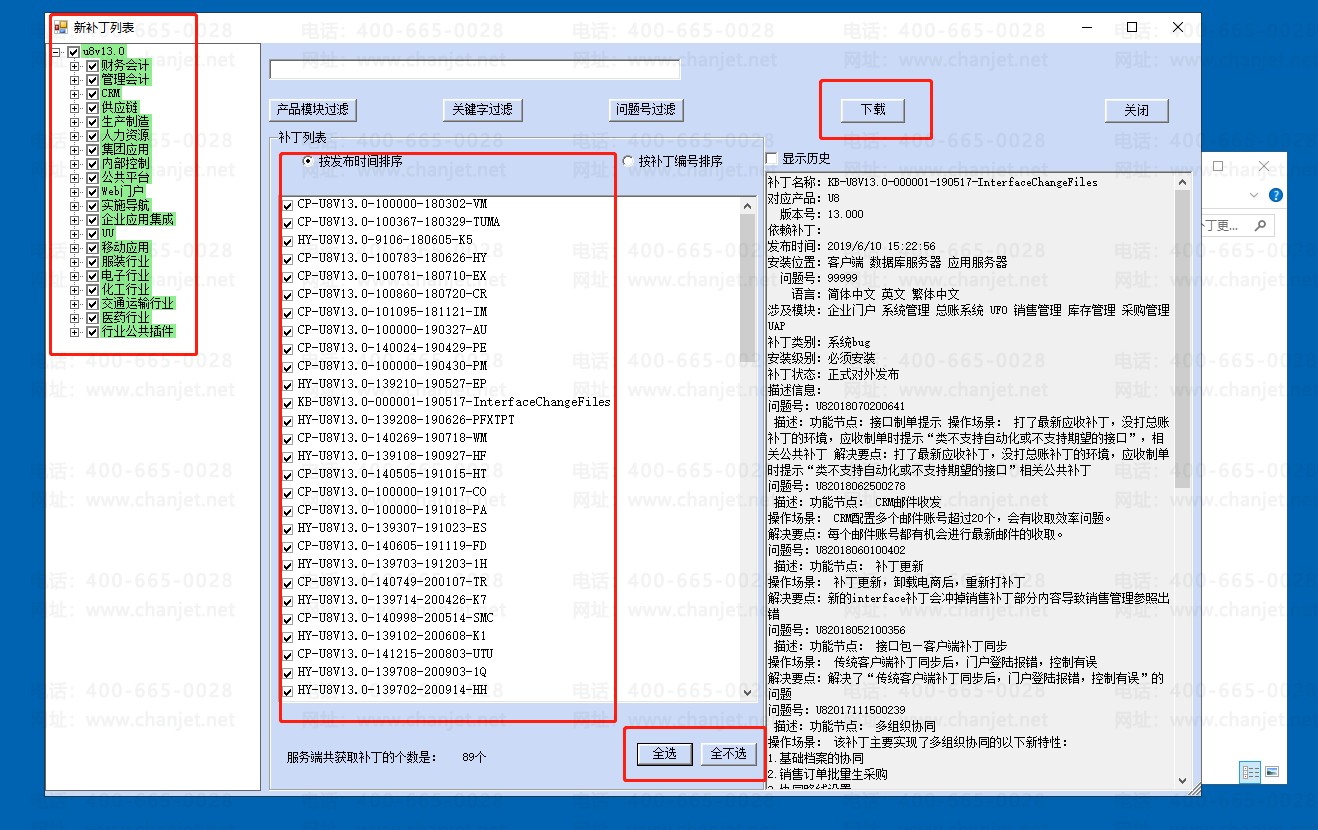Uncheck patch KB-U8V13.0-000001-190517-InterfaceChangeFiles

[x=288, y=403]
